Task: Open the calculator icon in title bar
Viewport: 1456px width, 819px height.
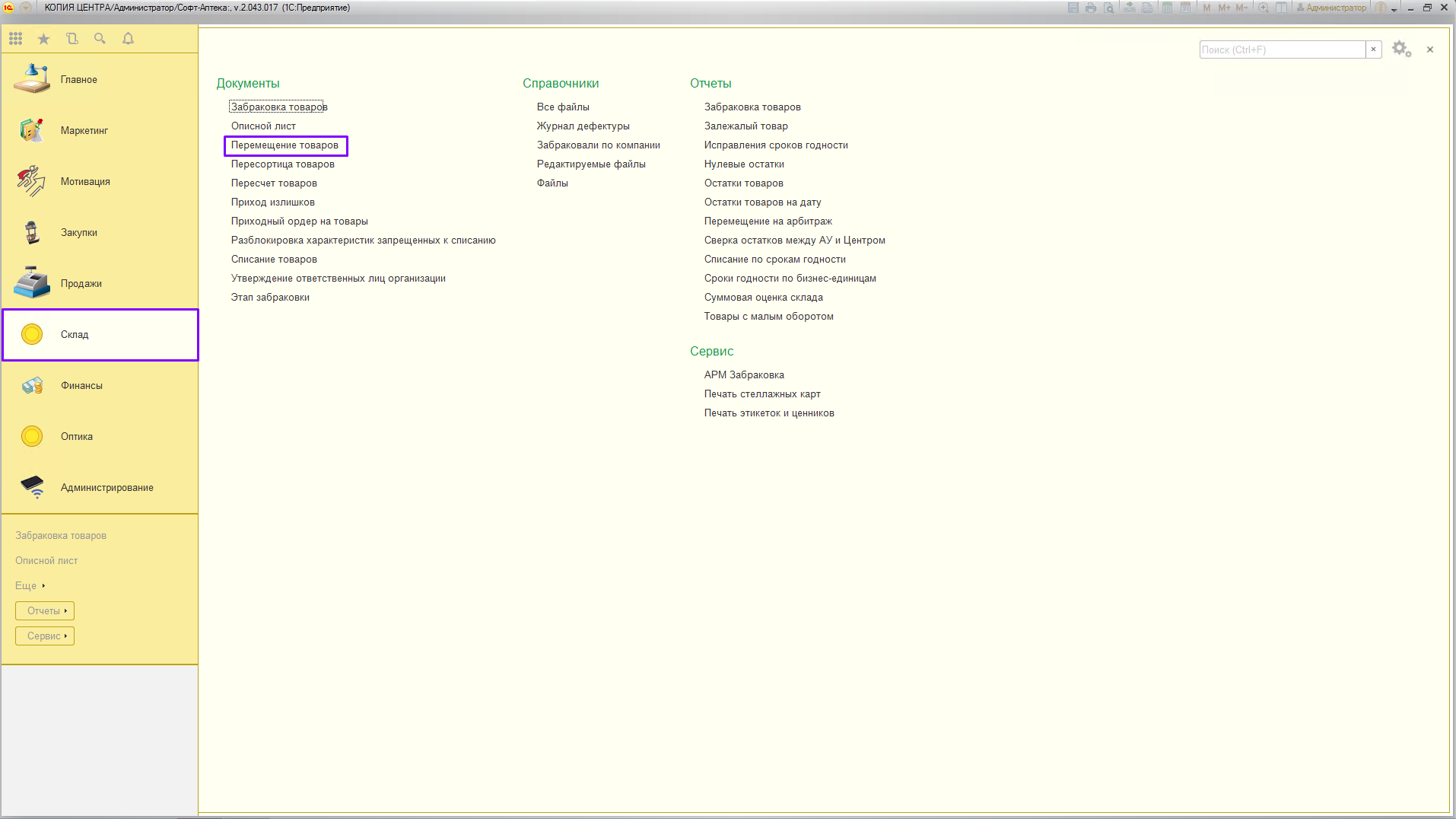Action: 1166,8
